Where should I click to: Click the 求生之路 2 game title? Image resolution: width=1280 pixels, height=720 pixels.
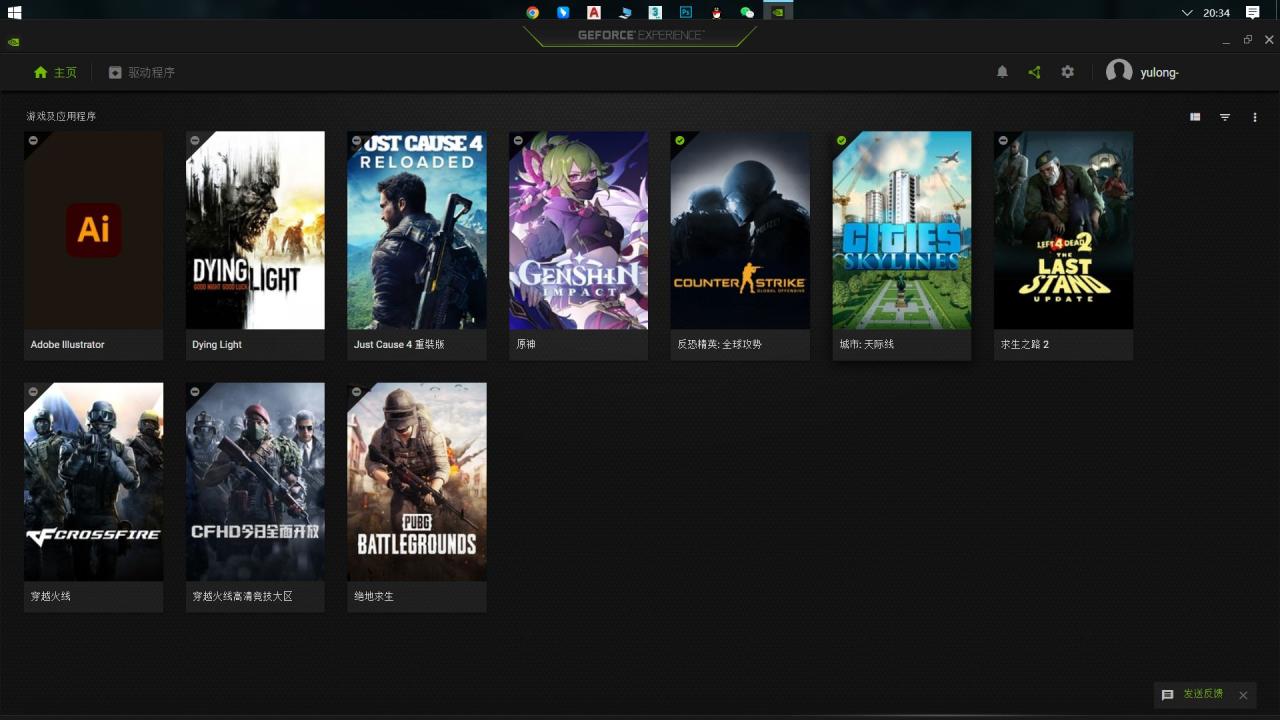click(x=1025, y=344)
